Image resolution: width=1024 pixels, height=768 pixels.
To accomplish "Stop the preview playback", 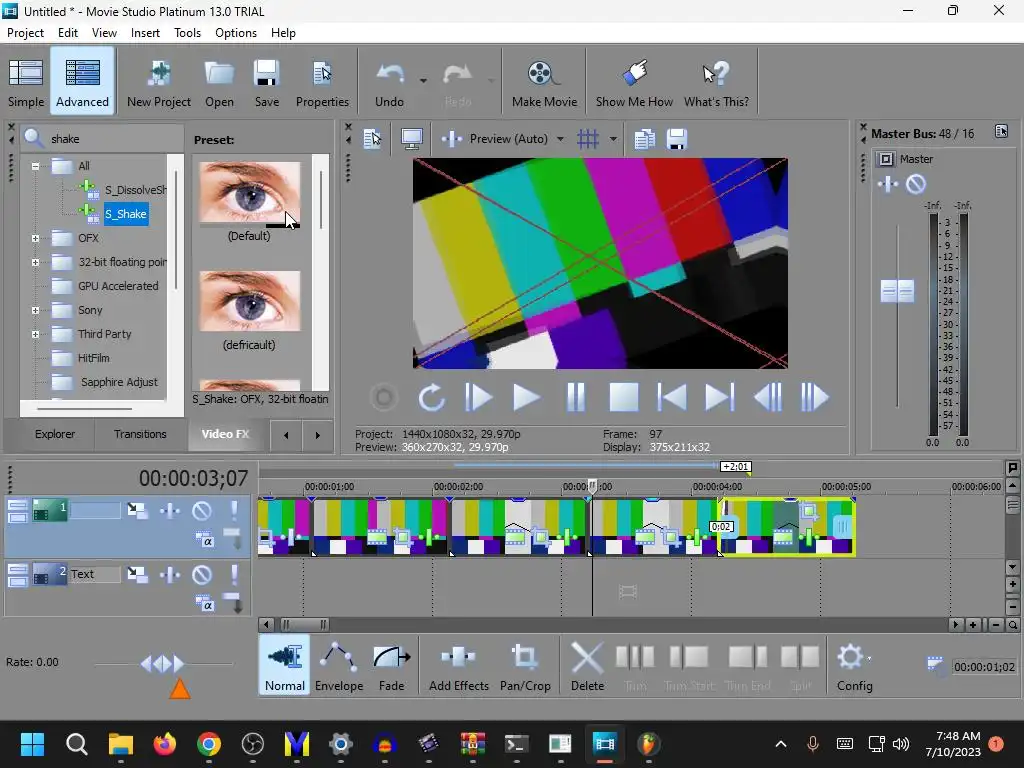I will click(624, 397).
